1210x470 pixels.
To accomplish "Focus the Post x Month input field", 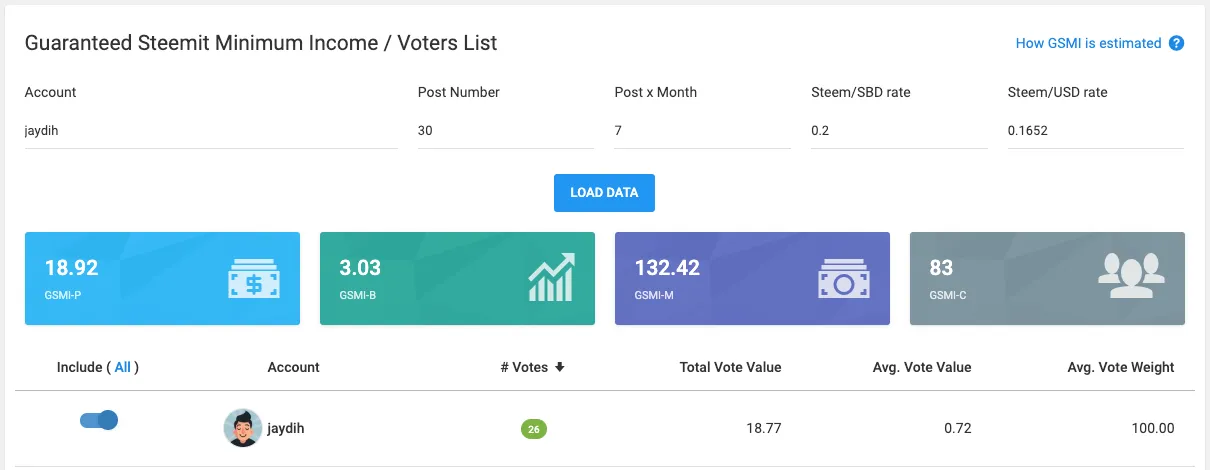I will (x=703, y=130).
